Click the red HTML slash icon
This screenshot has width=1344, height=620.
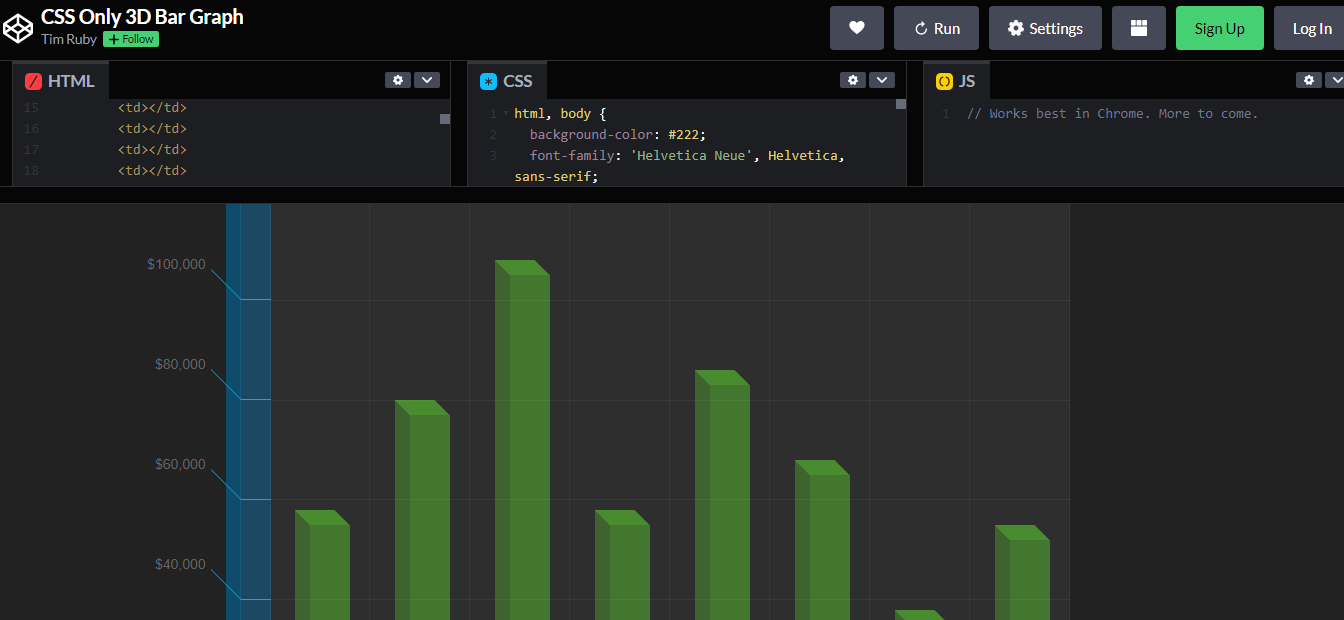pos(33,82)
